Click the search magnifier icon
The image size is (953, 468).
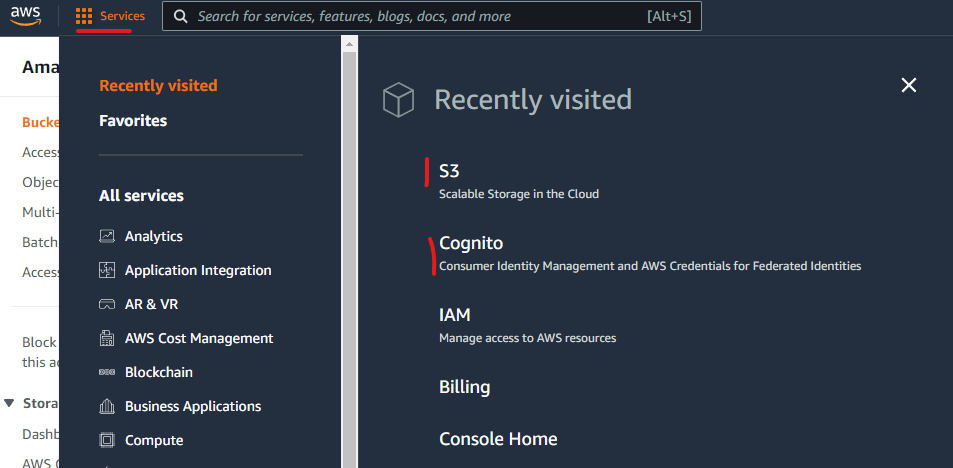tap(181, 16)
